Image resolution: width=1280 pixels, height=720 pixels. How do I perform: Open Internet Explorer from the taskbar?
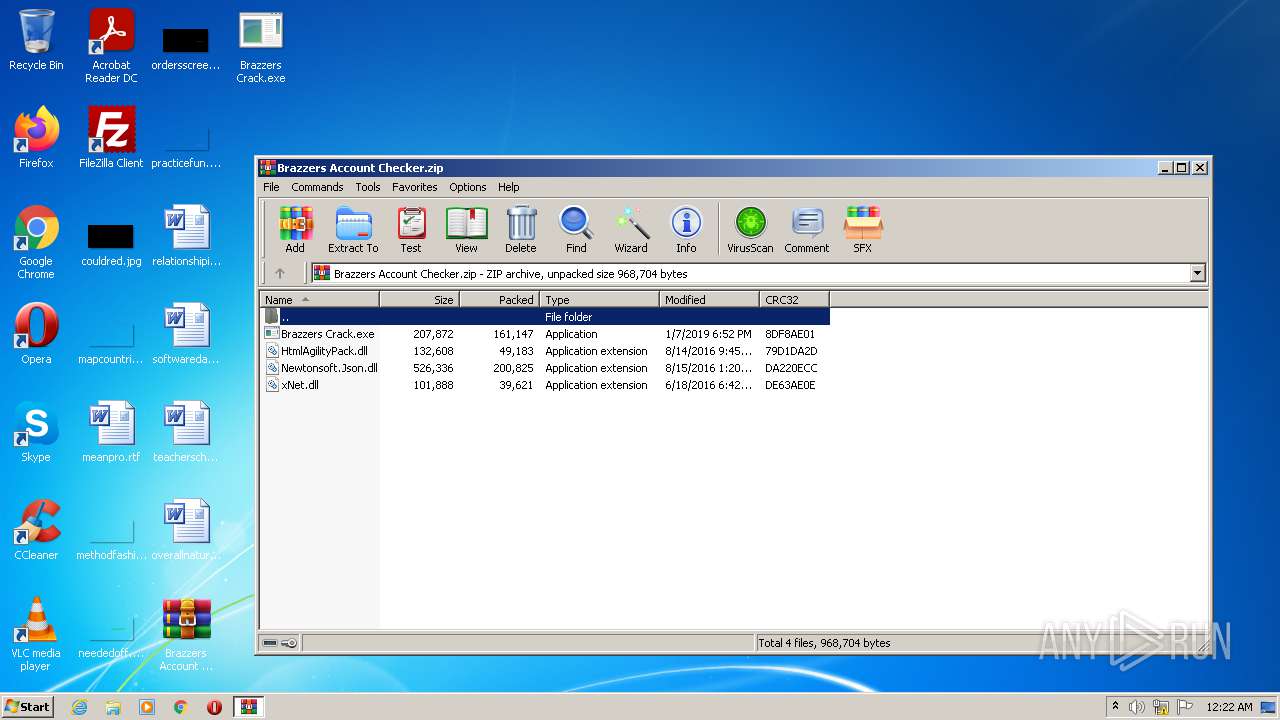pos(80,706)
